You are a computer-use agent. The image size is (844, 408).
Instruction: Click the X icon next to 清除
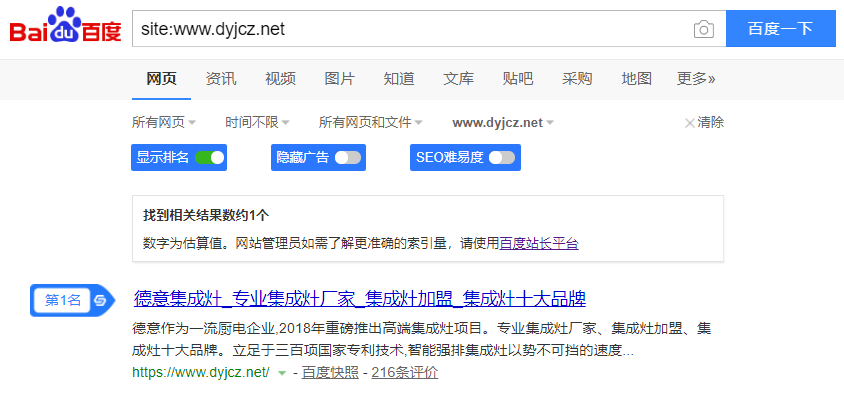689,123
